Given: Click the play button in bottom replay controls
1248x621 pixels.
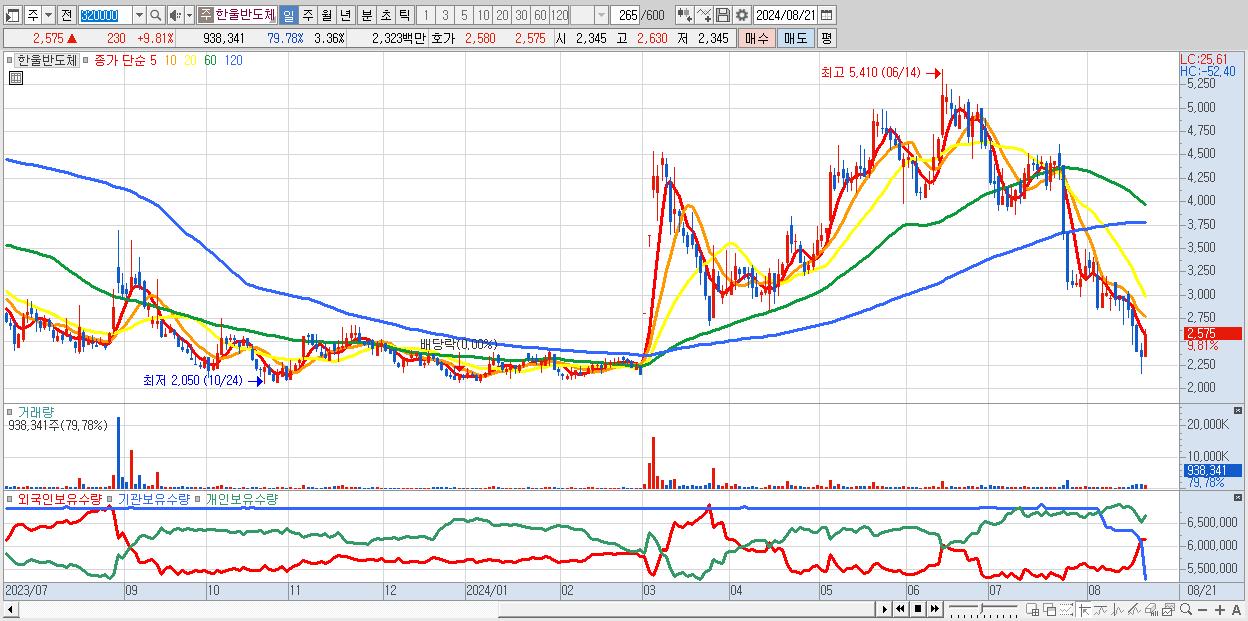Looking at the screenshot, I should 885,609.
